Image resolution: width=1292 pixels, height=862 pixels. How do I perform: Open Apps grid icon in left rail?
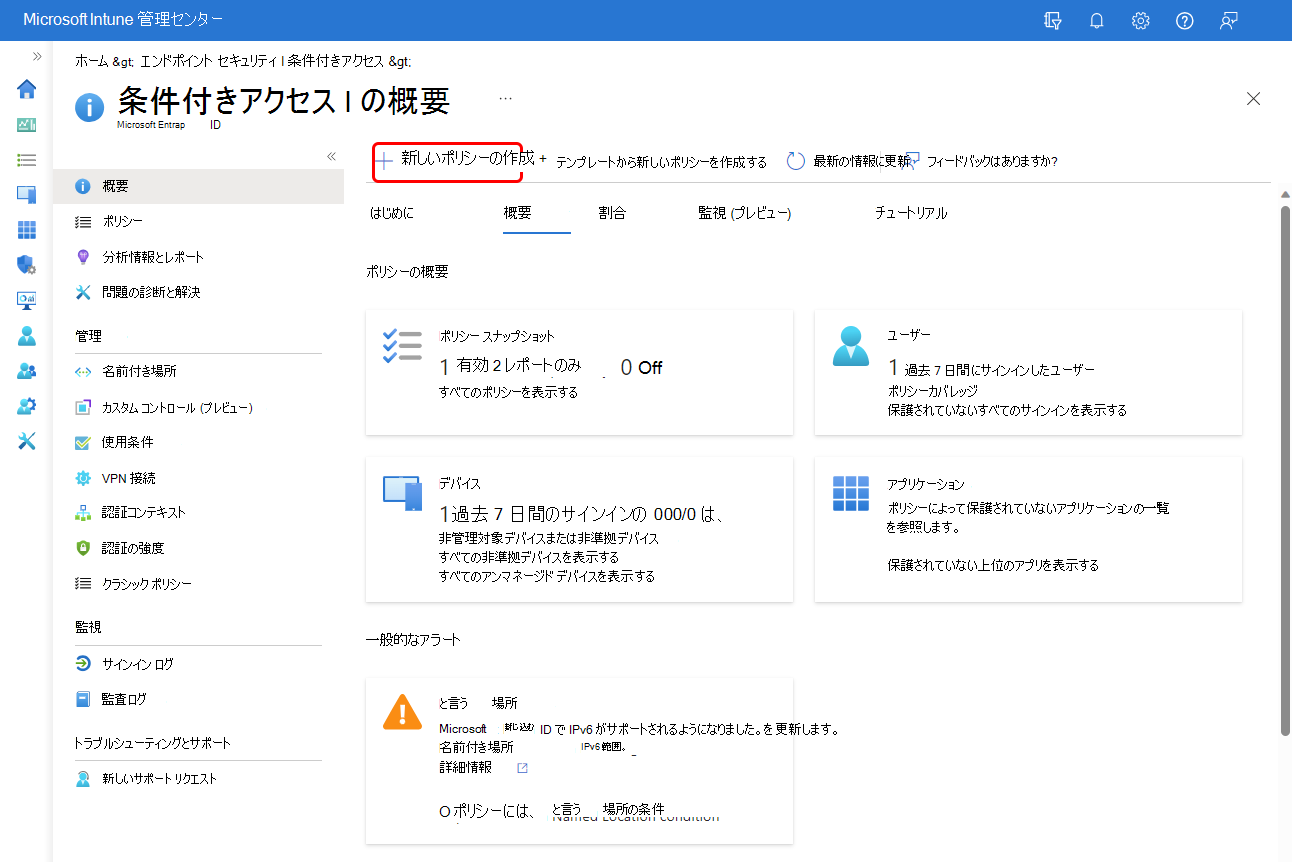(x=27, y=230)
